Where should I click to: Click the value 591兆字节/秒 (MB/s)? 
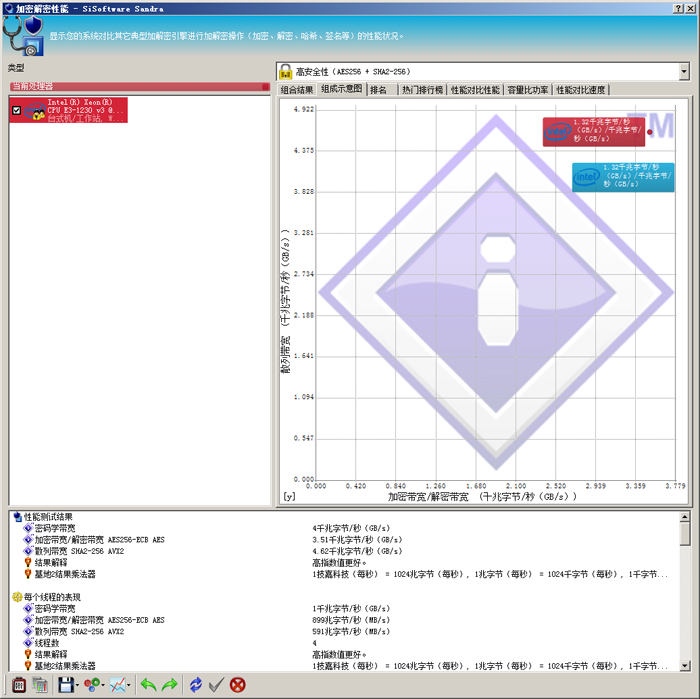click(351, 632)
